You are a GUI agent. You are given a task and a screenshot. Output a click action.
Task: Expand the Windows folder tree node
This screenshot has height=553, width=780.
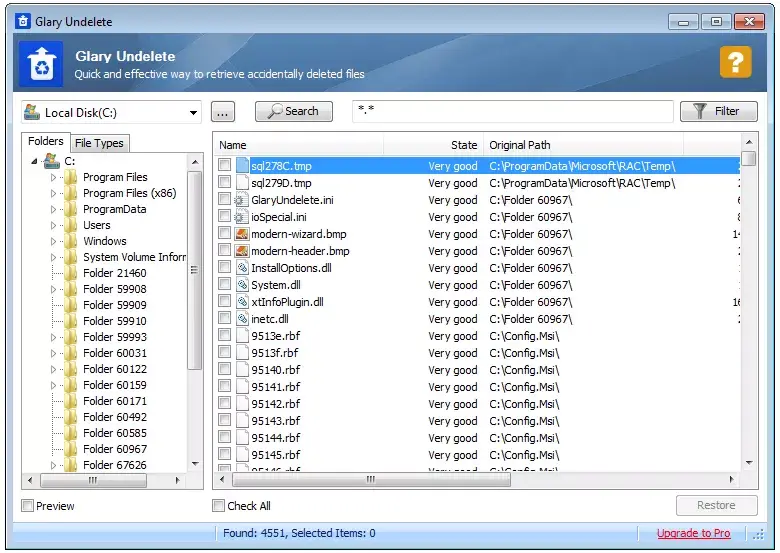pos(54,241)
